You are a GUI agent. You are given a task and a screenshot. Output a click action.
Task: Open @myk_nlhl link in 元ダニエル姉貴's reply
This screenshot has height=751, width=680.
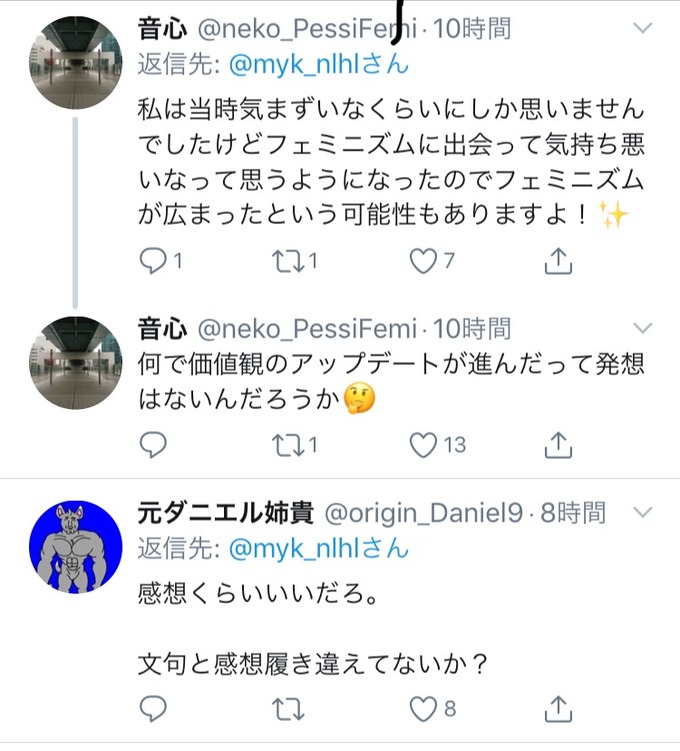click(318, 548)
